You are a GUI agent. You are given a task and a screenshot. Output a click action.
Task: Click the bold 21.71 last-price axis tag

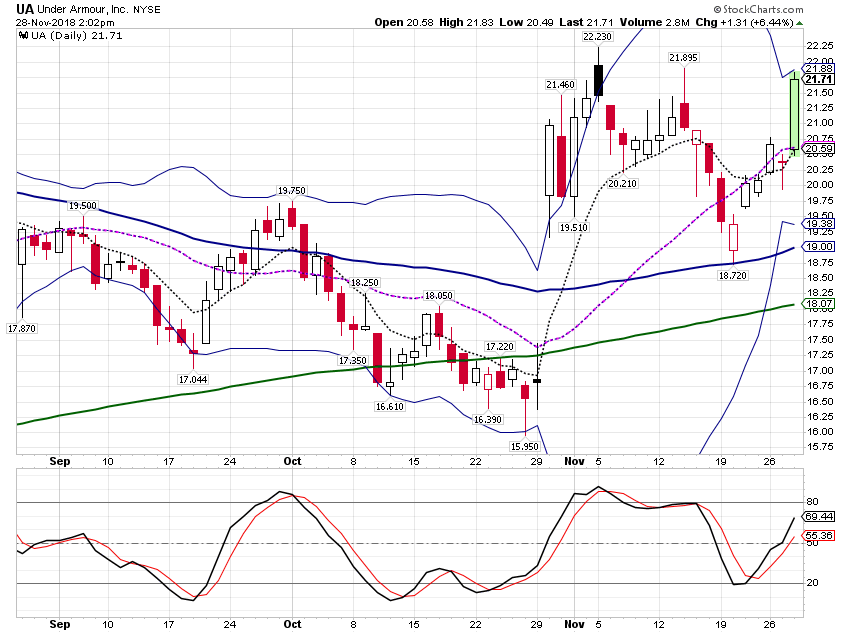819,80
